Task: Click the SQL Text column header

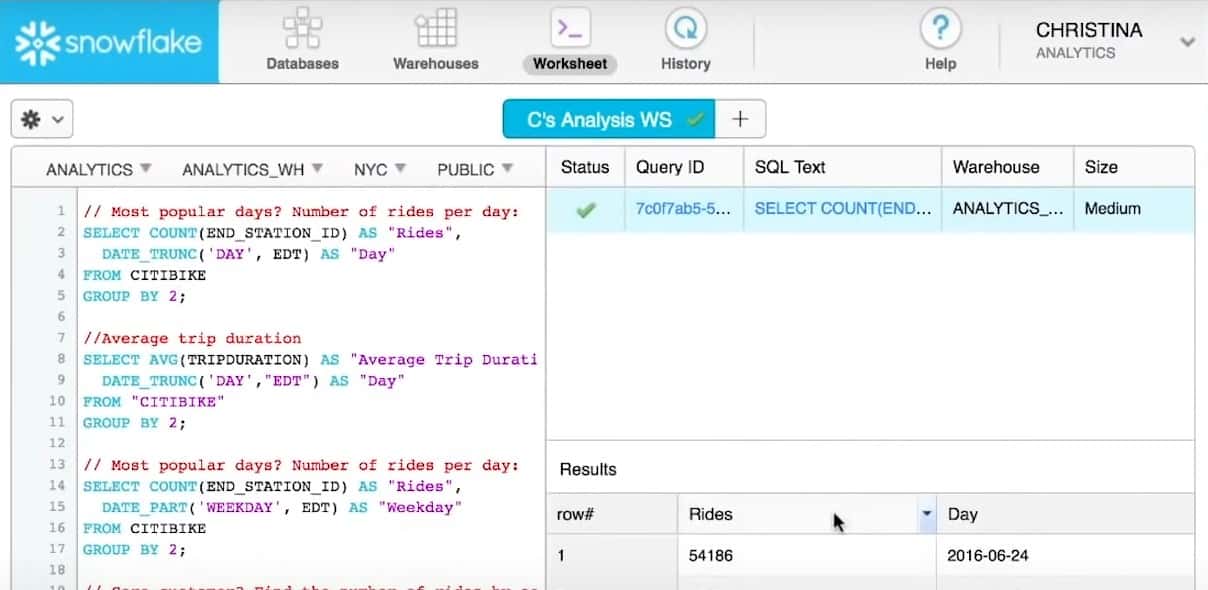Action: (843, 167)
